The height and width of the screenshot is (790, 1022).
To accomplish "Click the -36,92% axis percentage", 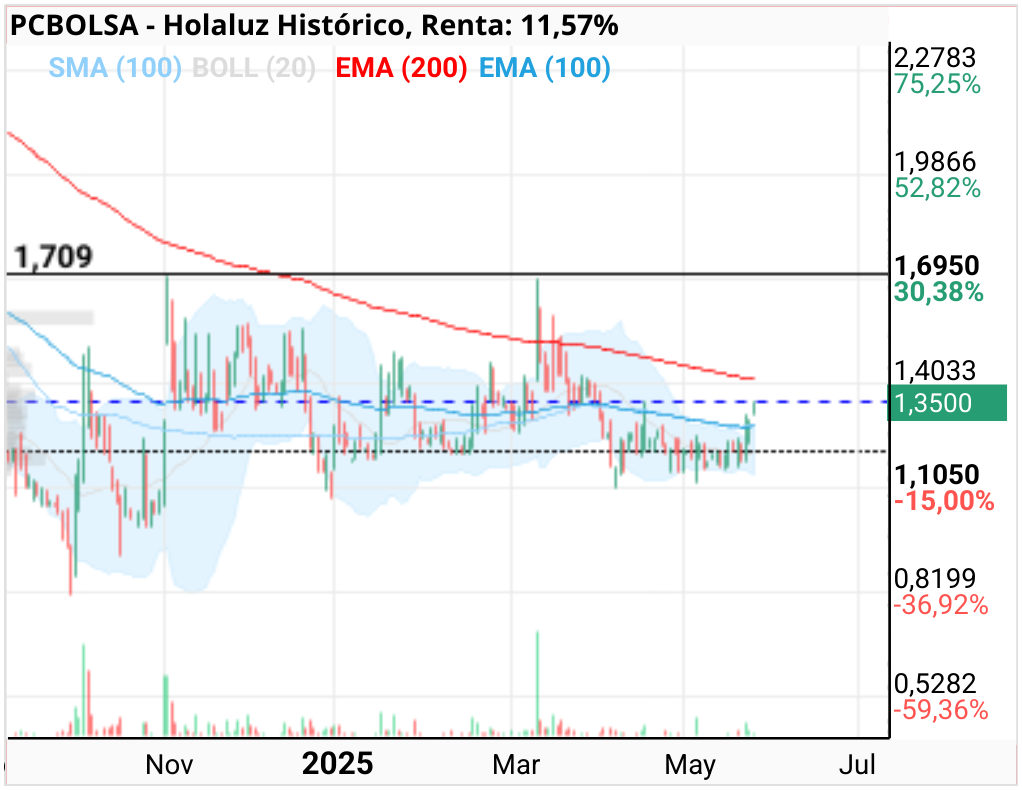I will 941,606.
